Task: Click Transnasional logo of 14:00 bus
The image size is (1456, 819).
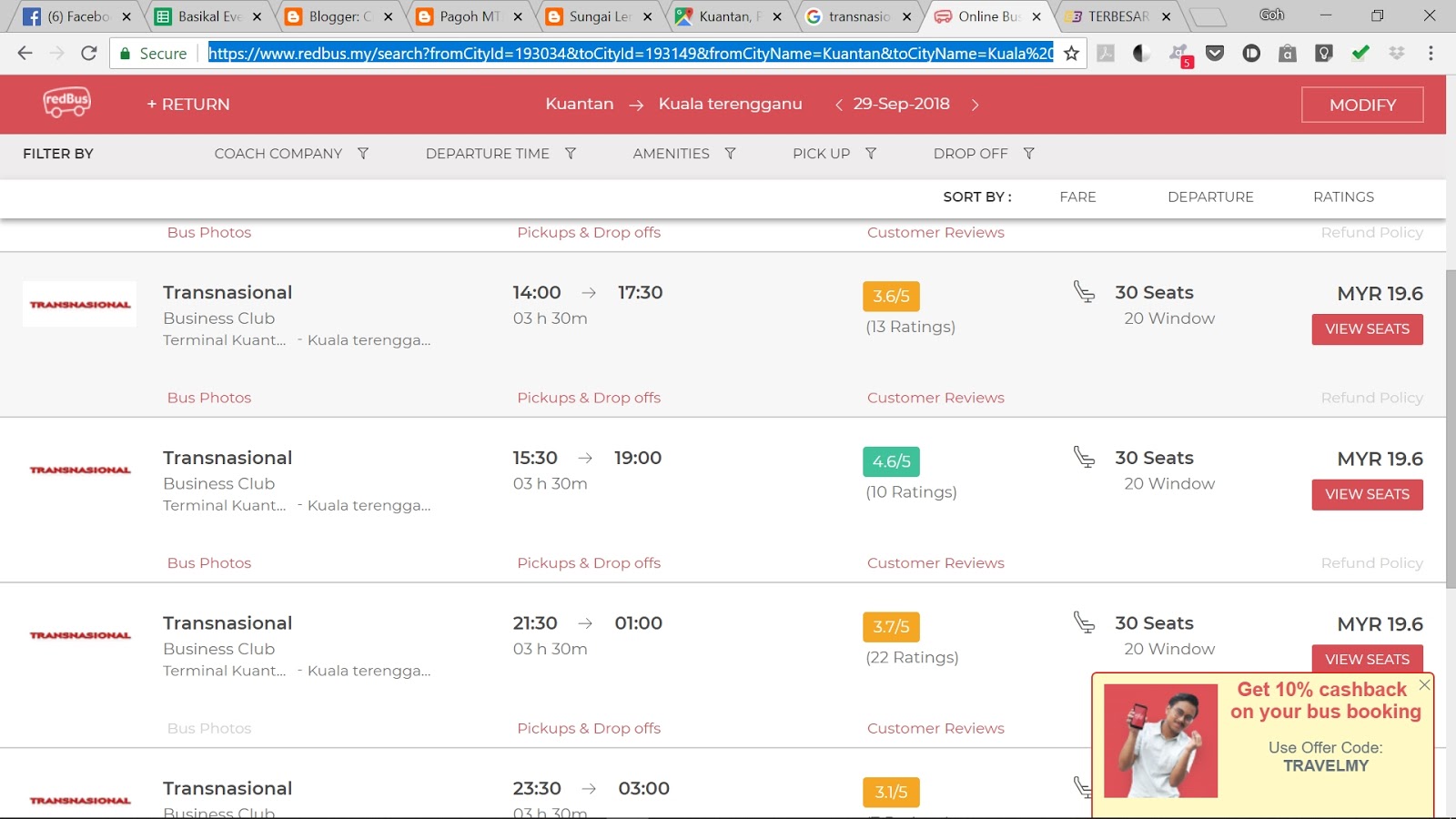Action: (80, 304)
